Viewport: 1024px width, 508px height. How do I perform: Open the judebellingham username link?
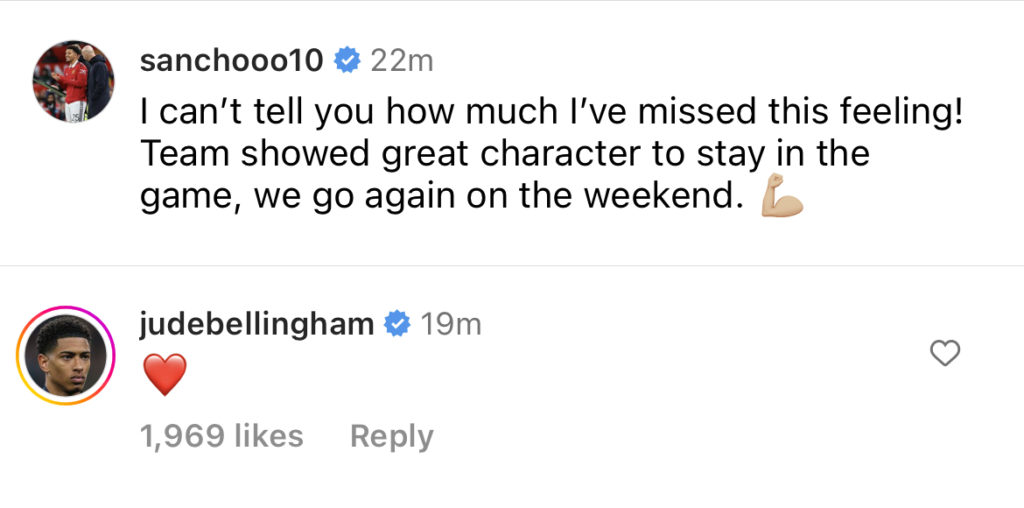tap(257, 325)
